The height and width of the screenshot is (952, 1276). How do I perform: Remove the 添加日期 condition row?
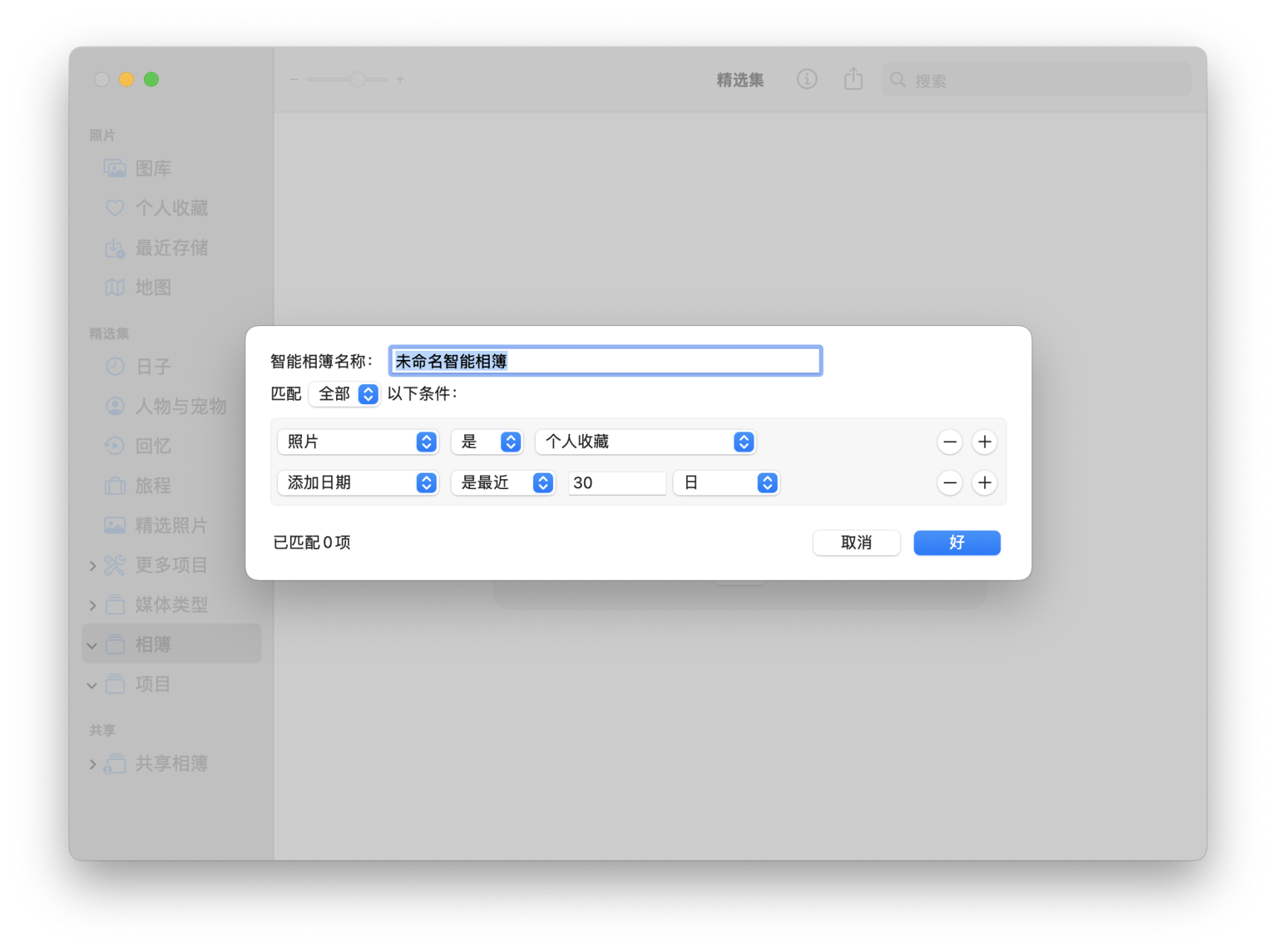(x=950, y=483)
